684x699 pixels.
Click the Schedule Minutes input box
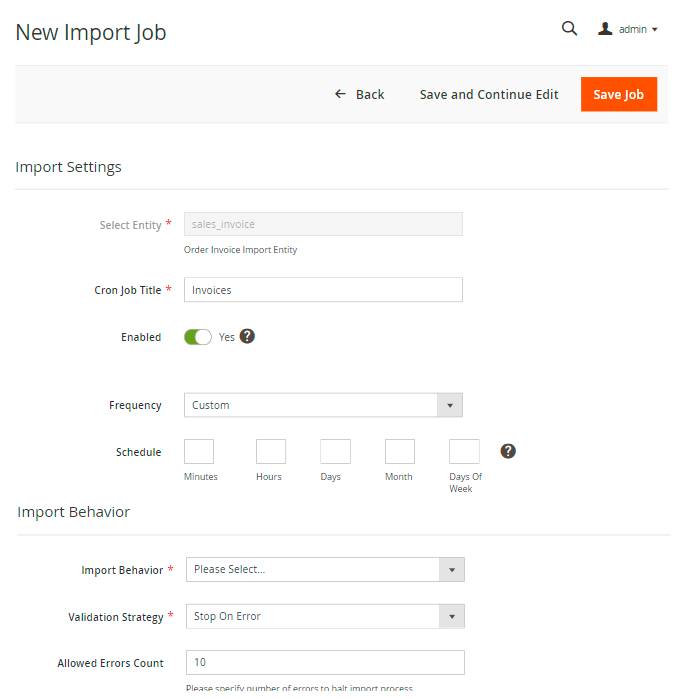click(x=199, y=451)
